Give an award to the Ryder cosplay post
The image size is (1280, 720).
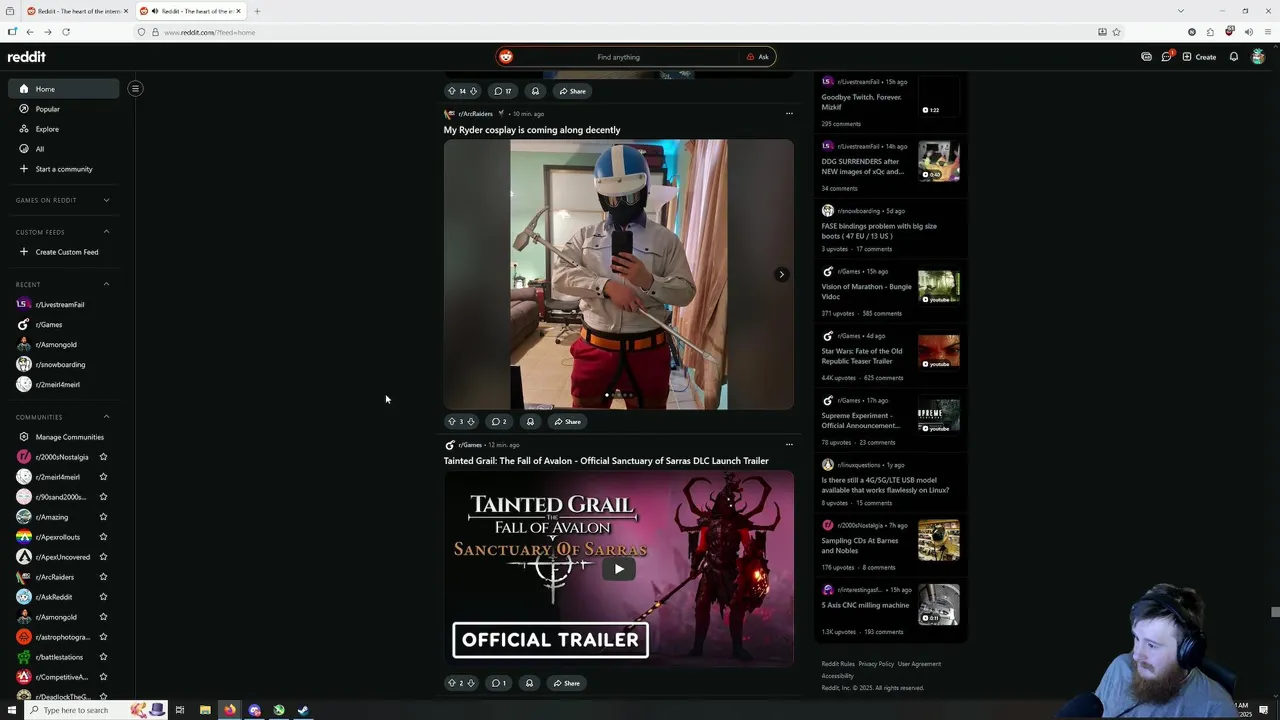click(x=530, y=421)
